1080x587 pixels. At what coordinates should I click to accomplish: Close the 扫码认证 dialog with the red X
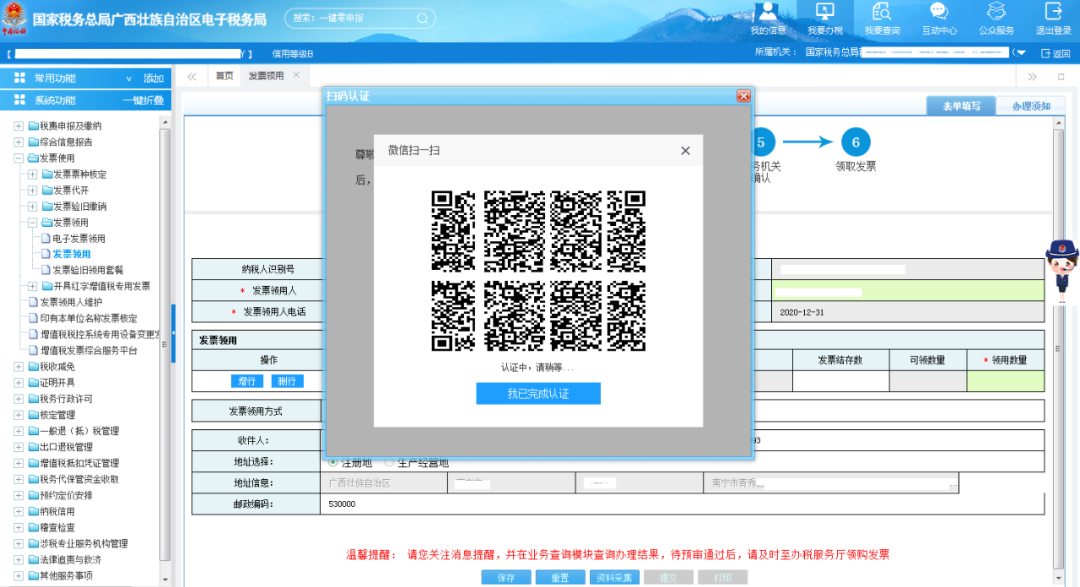coord(743,96)
